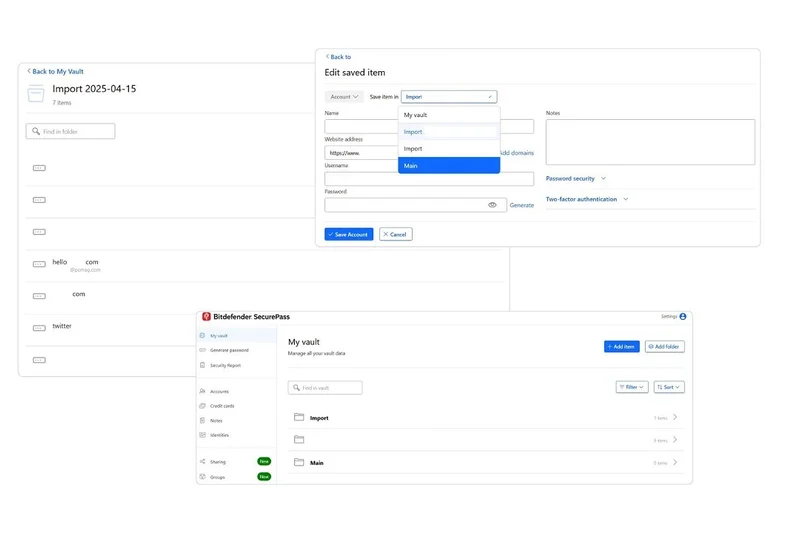Click the Back to My Vault link
This screenshot has width=800, height=533.
[55, 71]
